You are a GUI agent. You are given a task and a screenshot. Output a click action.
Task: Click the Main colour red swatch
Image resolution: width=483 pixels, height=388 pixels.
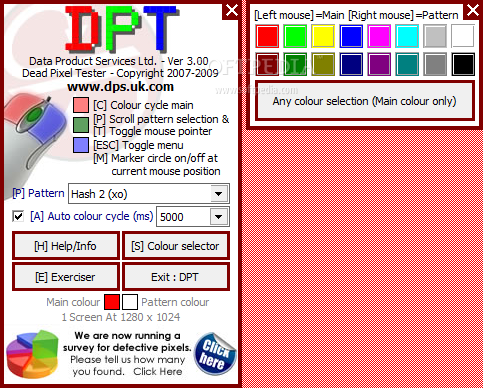coord(112,302)
